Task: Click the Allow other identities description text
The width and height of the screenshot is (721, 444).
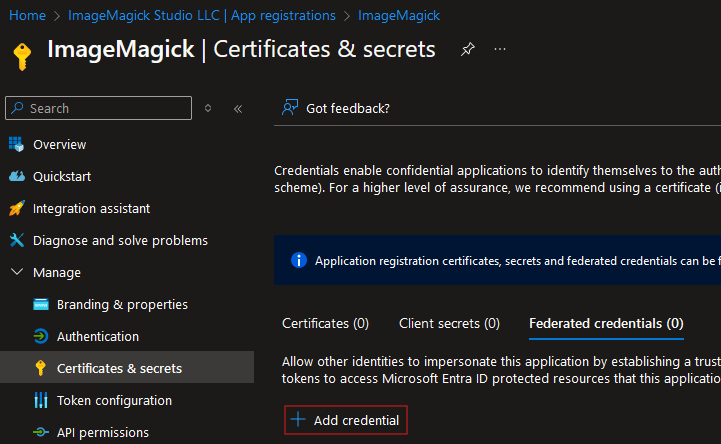Action: [x=501, y=370]
